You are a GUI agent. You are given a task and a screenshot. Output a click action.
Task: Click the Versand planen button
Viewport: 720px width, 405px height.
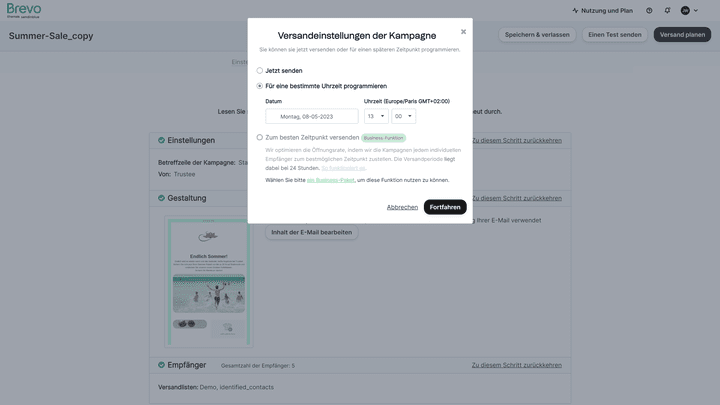click(682, 34)
